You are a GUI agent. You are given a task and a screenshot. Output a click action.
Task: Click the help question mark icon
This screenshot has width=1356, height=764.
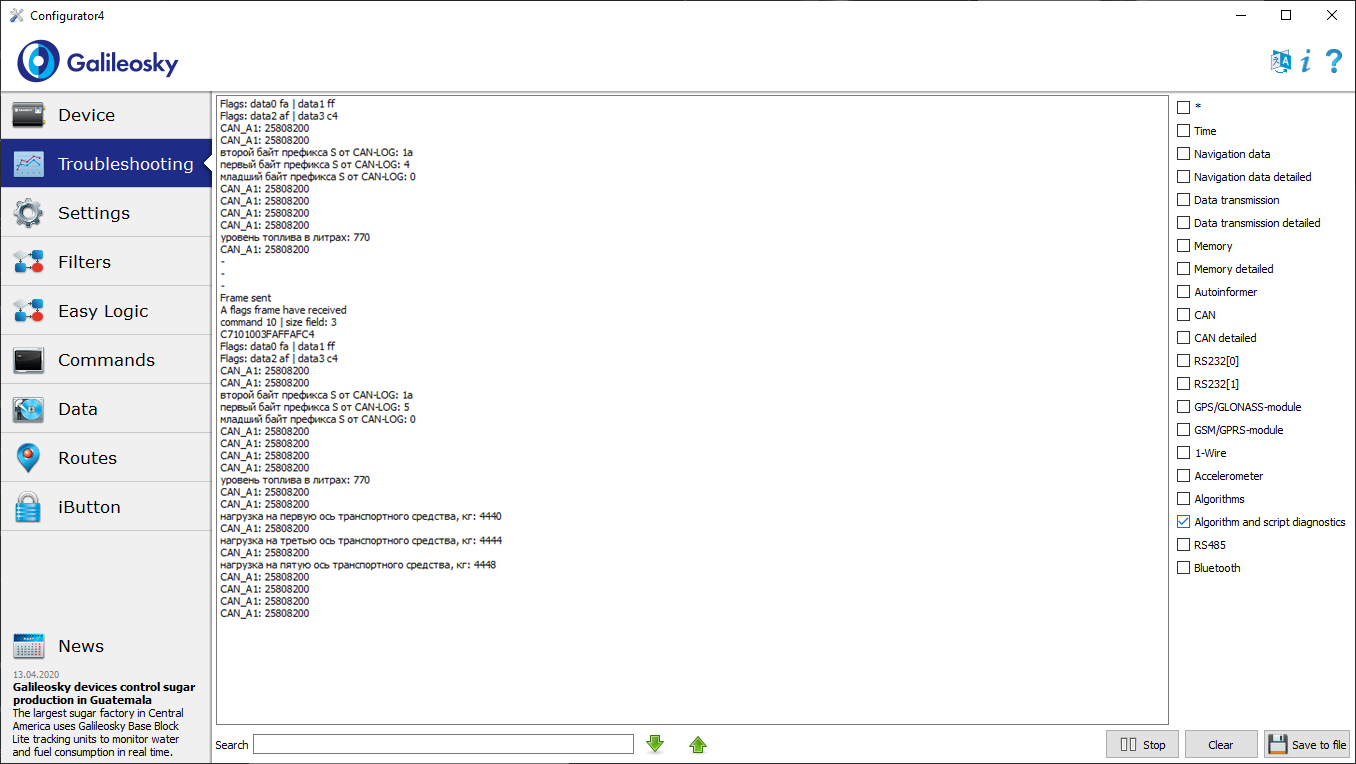pyautogui.click(x=1334, y=62)
